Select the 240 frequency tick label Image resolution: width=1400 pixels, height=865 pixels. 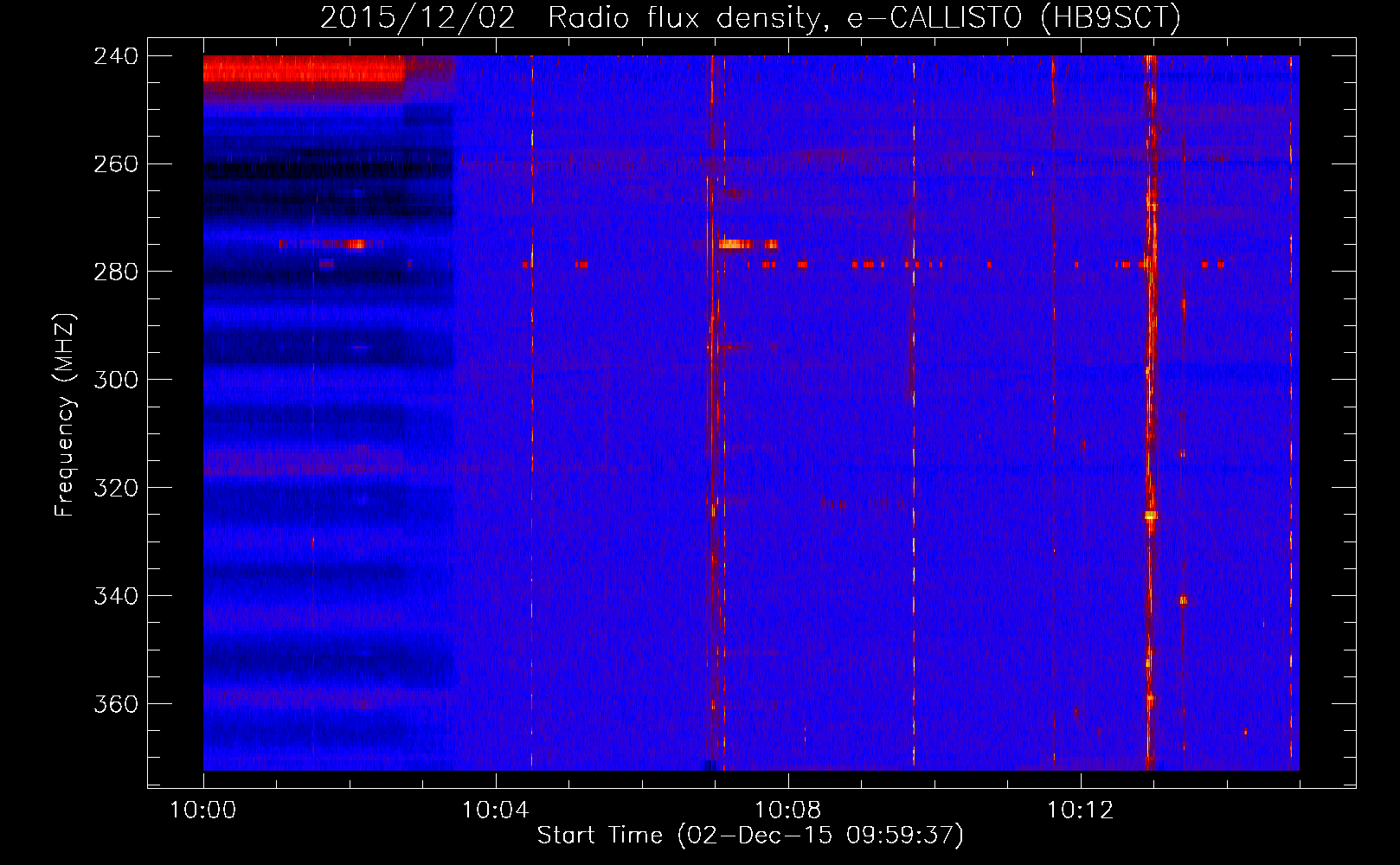point(116,56)
